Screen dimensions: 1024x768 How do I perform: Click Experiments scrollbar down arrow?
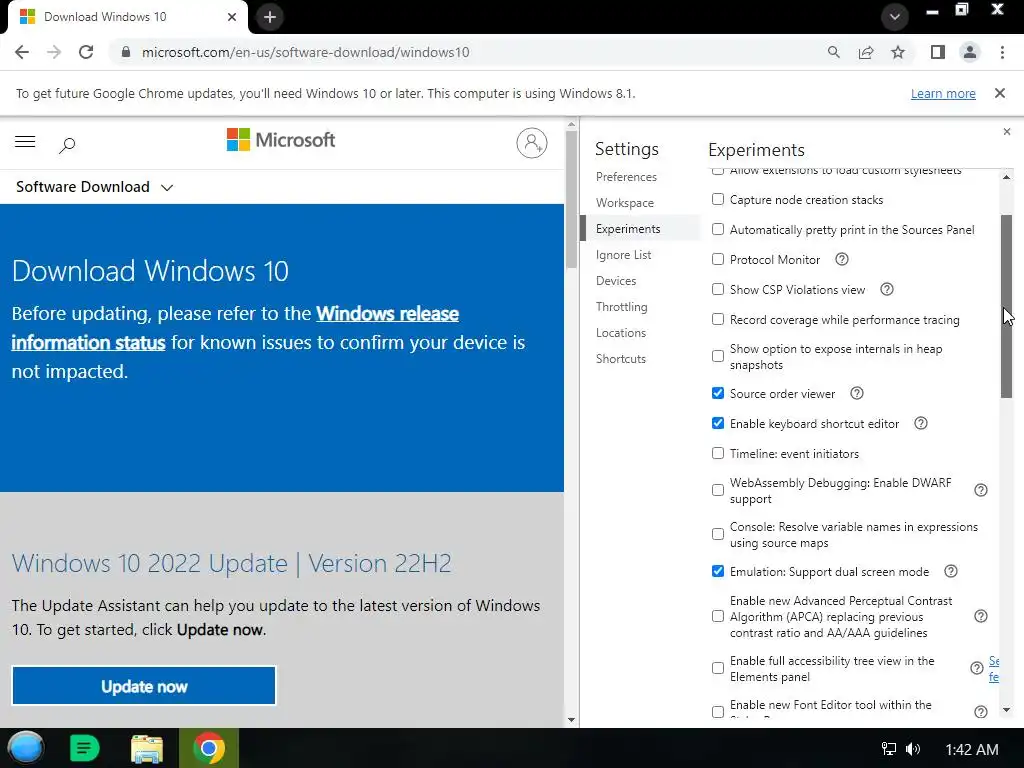[1006, 710]
